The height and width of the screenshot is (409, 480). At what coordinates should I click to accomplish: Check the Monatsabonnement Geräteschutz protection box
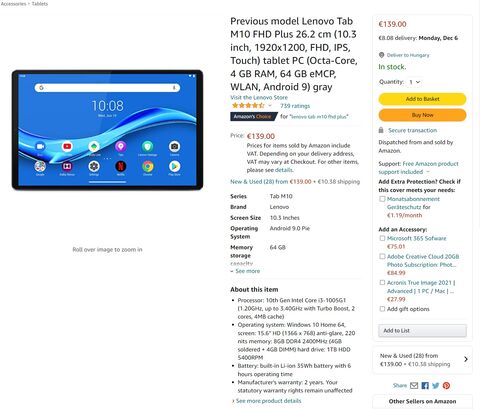[x=382, y=199]
